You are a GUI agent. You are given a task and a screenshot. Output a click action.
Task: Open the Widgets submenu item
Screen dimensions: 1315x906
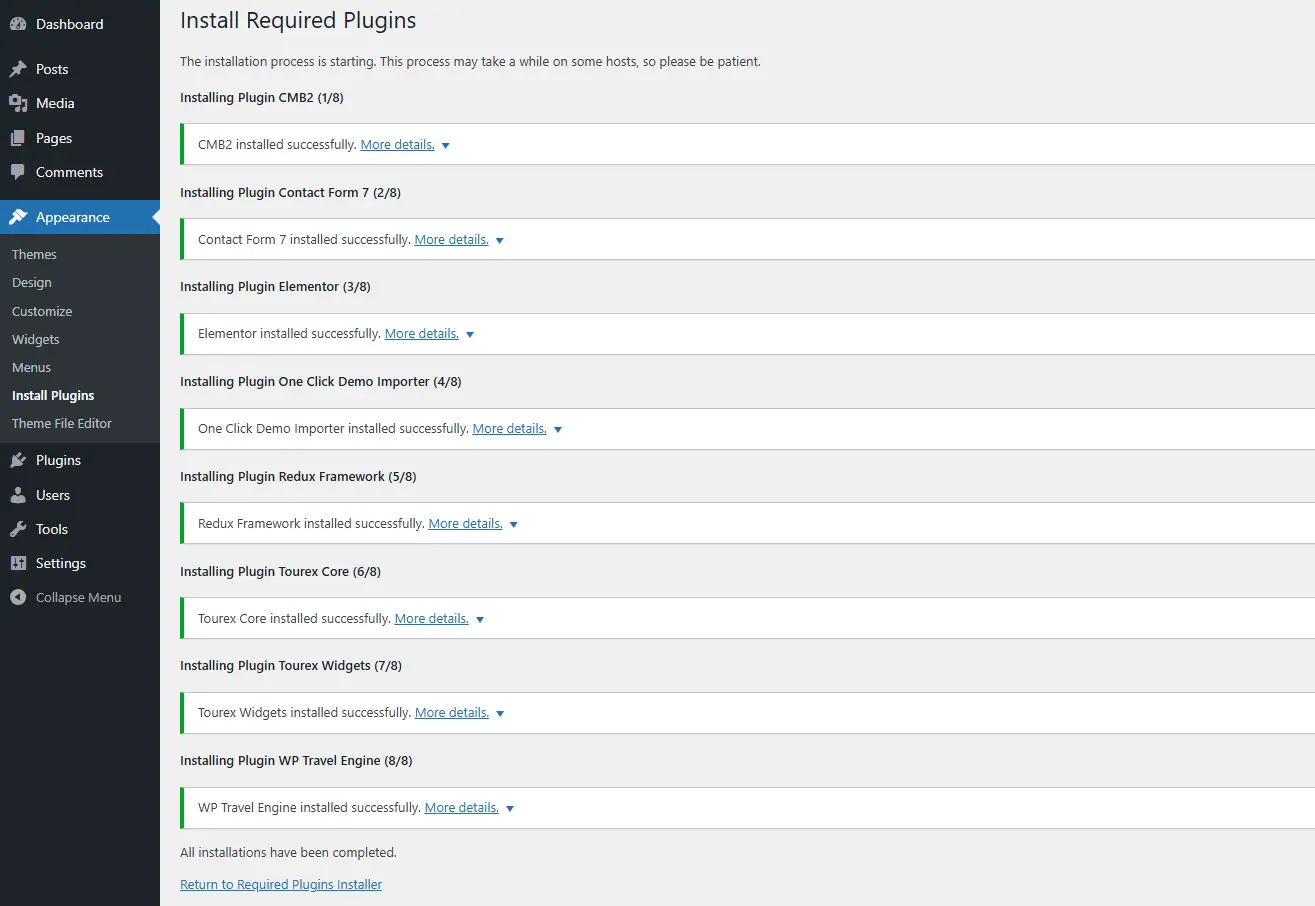pyautogui.click(x=36, y=339)
